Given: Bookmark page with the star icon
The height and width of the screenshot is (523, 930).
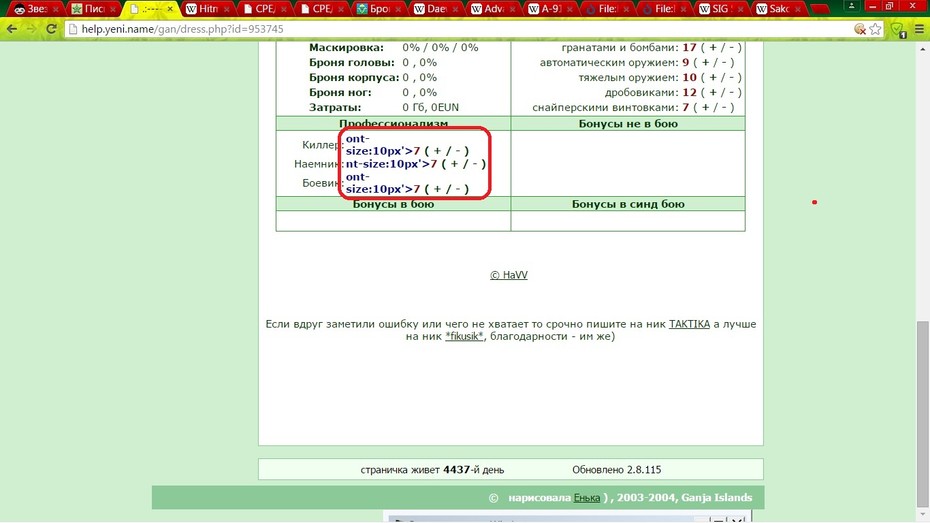Looking at the screenshot, I should (876, 29).
